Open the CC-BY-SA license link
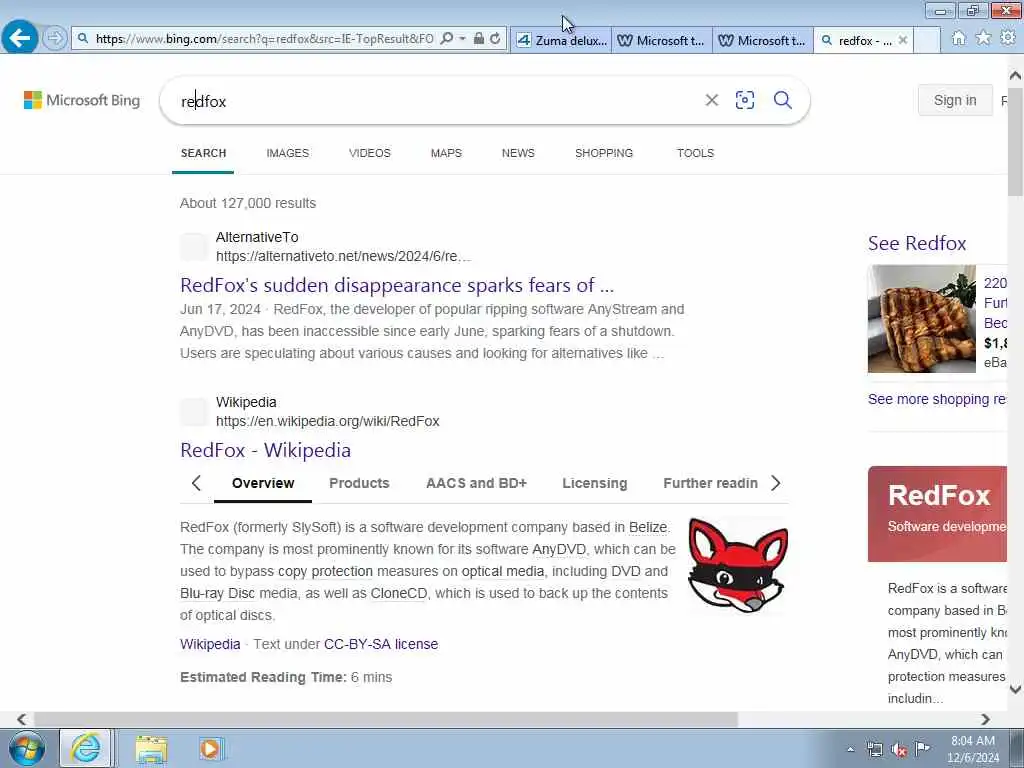This screenshot has width=1024, height=768. pyautogui.click(x=381, y=645)
